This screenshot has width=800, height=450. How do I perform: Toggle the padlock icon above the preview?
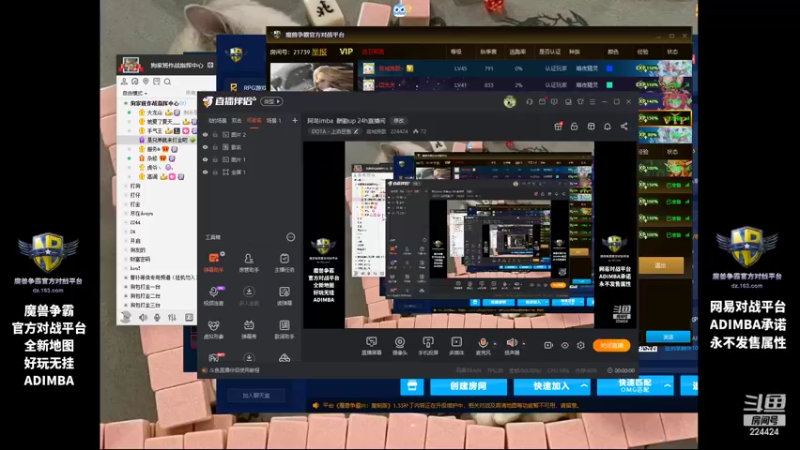point(574,126)
